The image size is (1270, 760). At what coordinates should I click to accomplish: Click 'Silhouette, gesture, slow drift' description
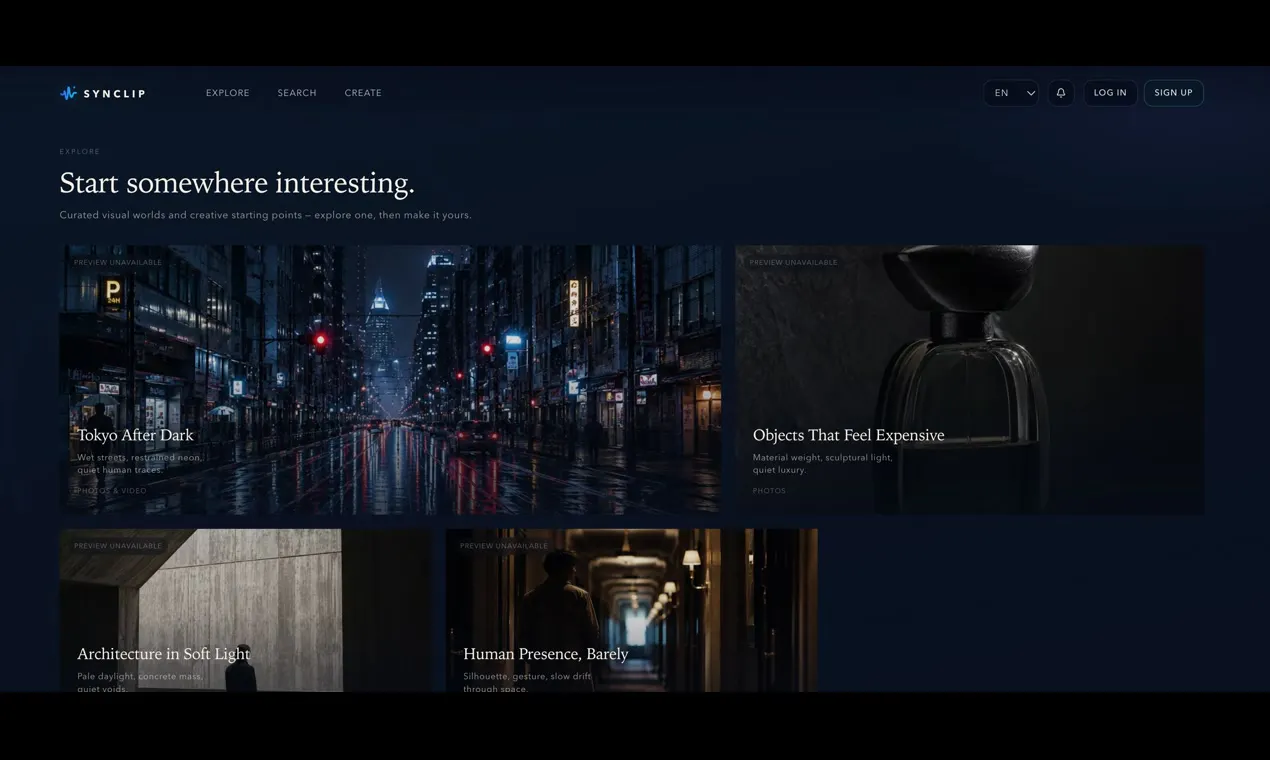coord(527,682)
